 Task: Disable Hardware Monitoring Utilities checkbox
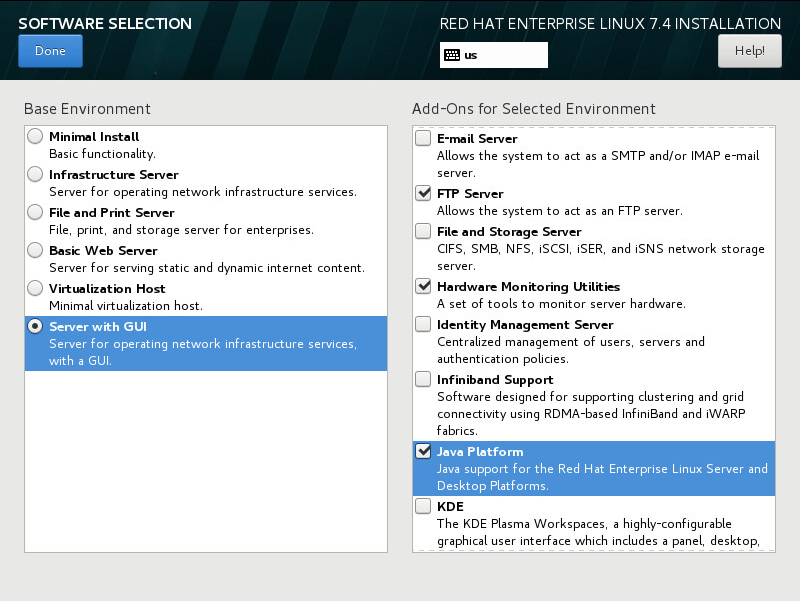[423, 286]
